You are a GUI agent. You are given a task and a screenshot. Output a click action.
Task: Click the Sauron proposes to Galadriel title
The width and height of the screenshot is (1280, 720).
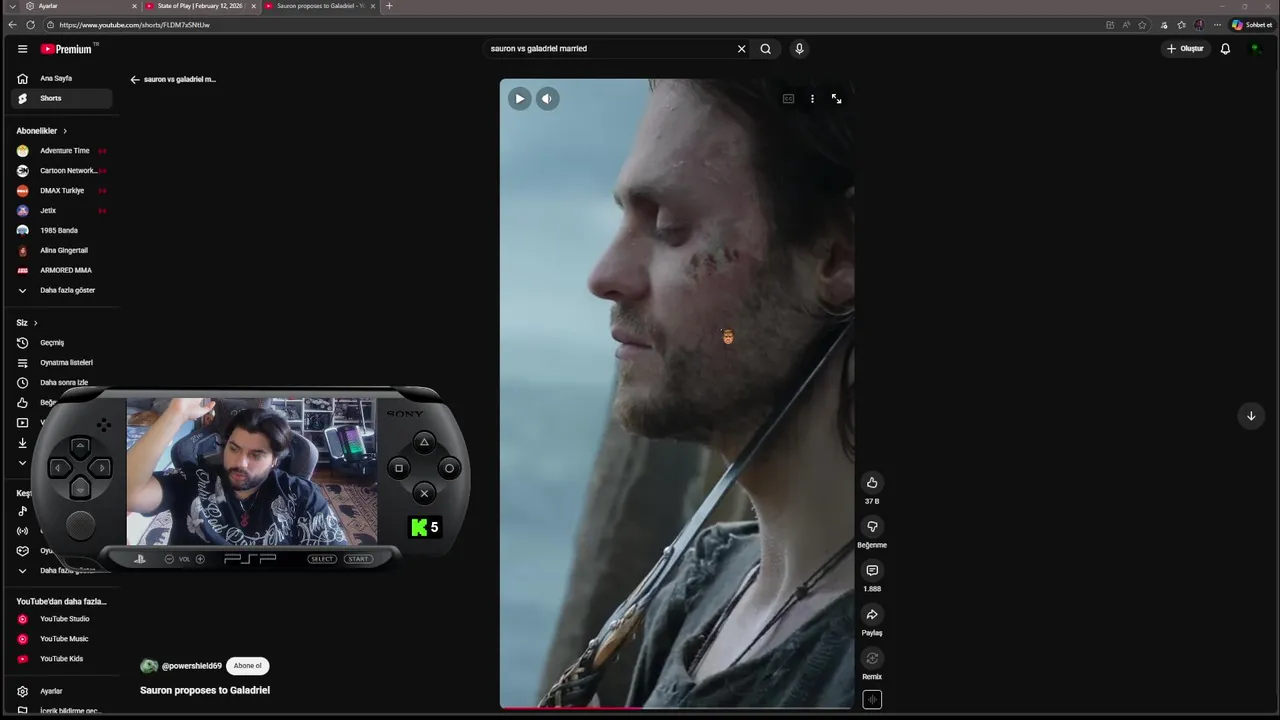[205, 690]
